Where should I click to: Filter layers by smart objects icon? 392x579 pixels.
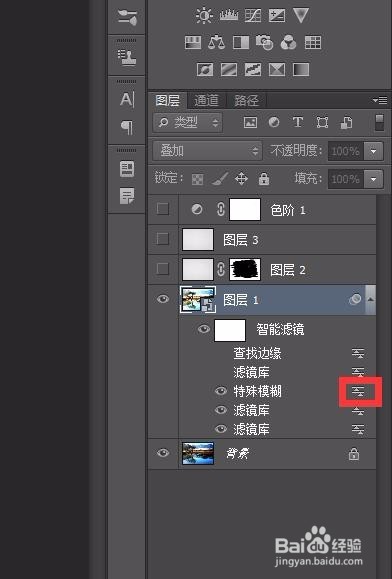(x=346, y=123)
